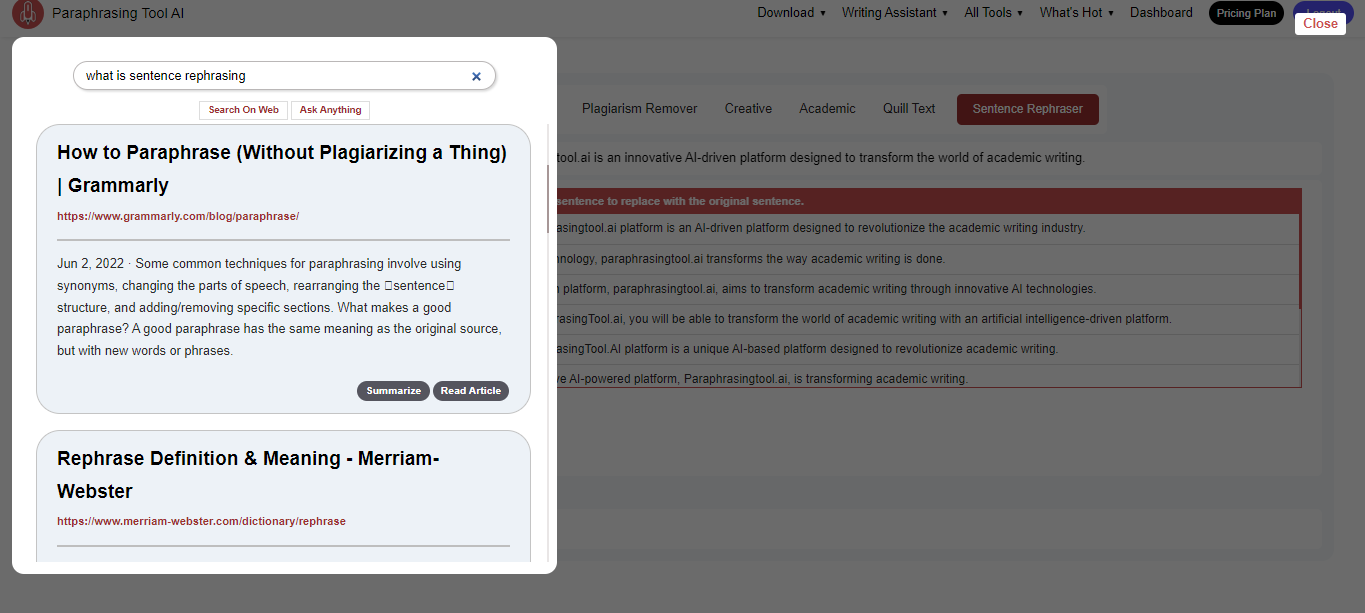Open the All Tools dropdown
Viewport: 1365px width, 613px height.
coord(994,13)
